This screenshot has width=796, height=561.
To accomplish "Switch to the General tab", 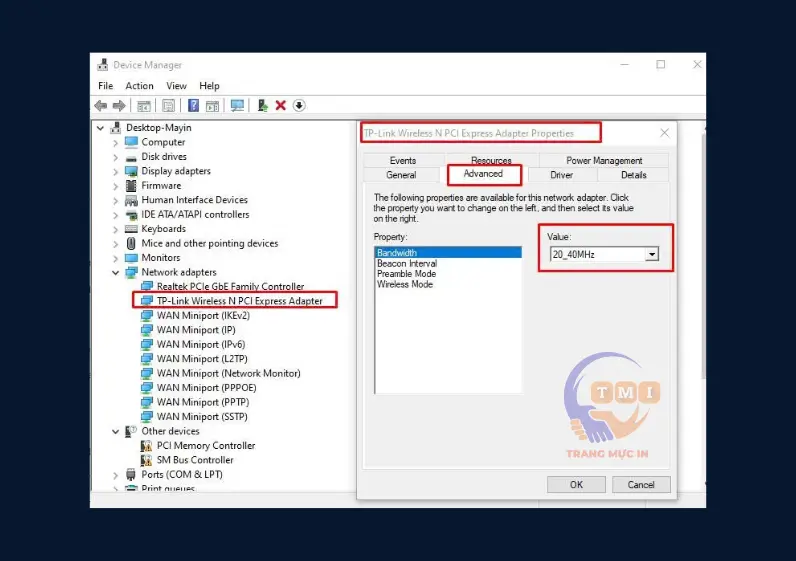I will pyautogui.click(x=401, y=175).
